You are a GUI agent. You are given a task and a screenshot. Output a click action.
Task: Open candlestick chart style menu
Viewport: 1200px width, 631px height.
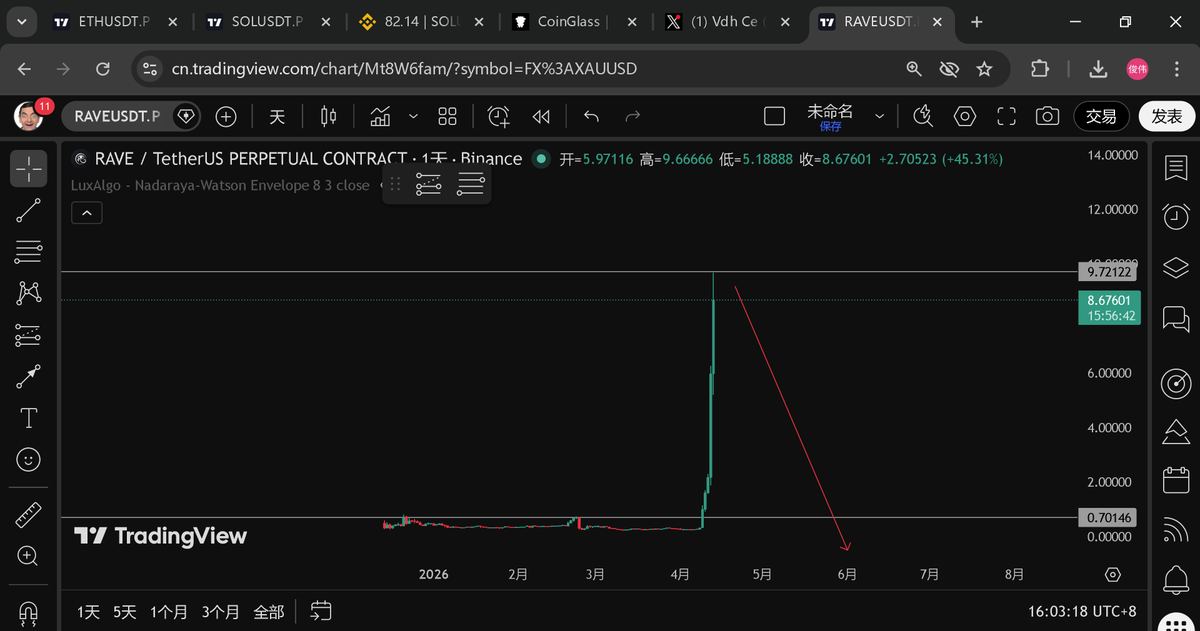[329, 117]
